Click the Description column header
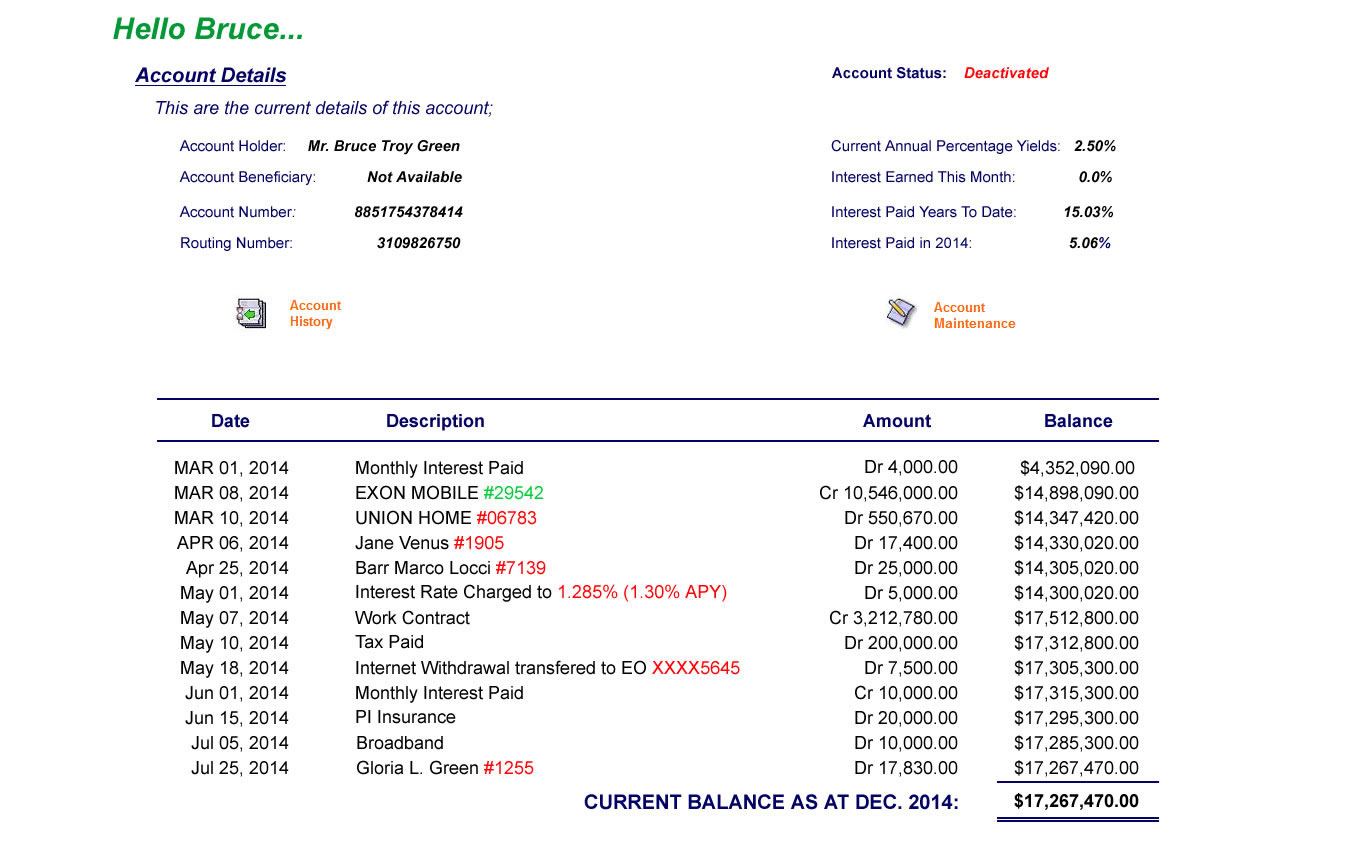 coord(435,421)
